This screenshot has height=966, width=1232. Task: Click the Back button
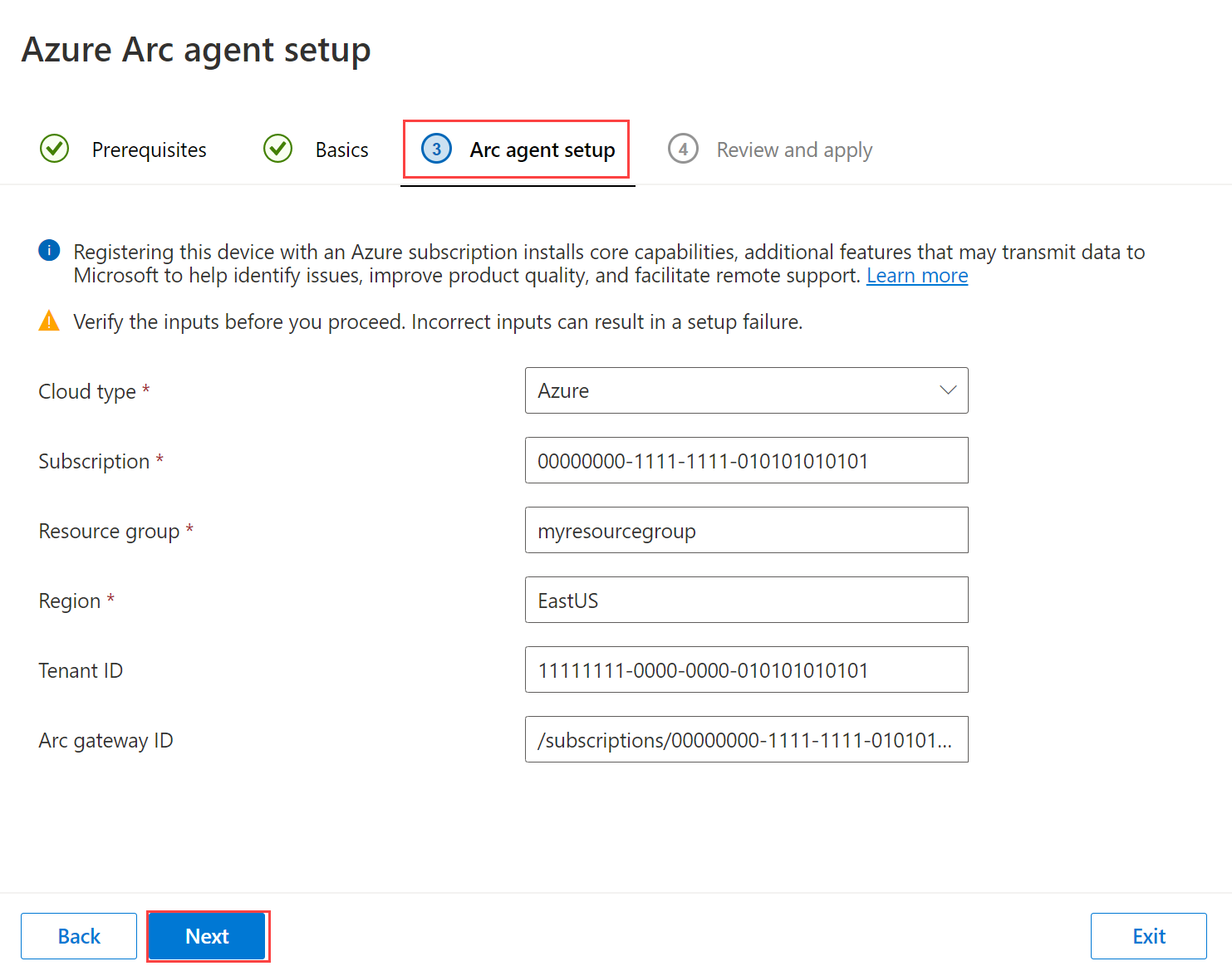[x=79, y=936]
